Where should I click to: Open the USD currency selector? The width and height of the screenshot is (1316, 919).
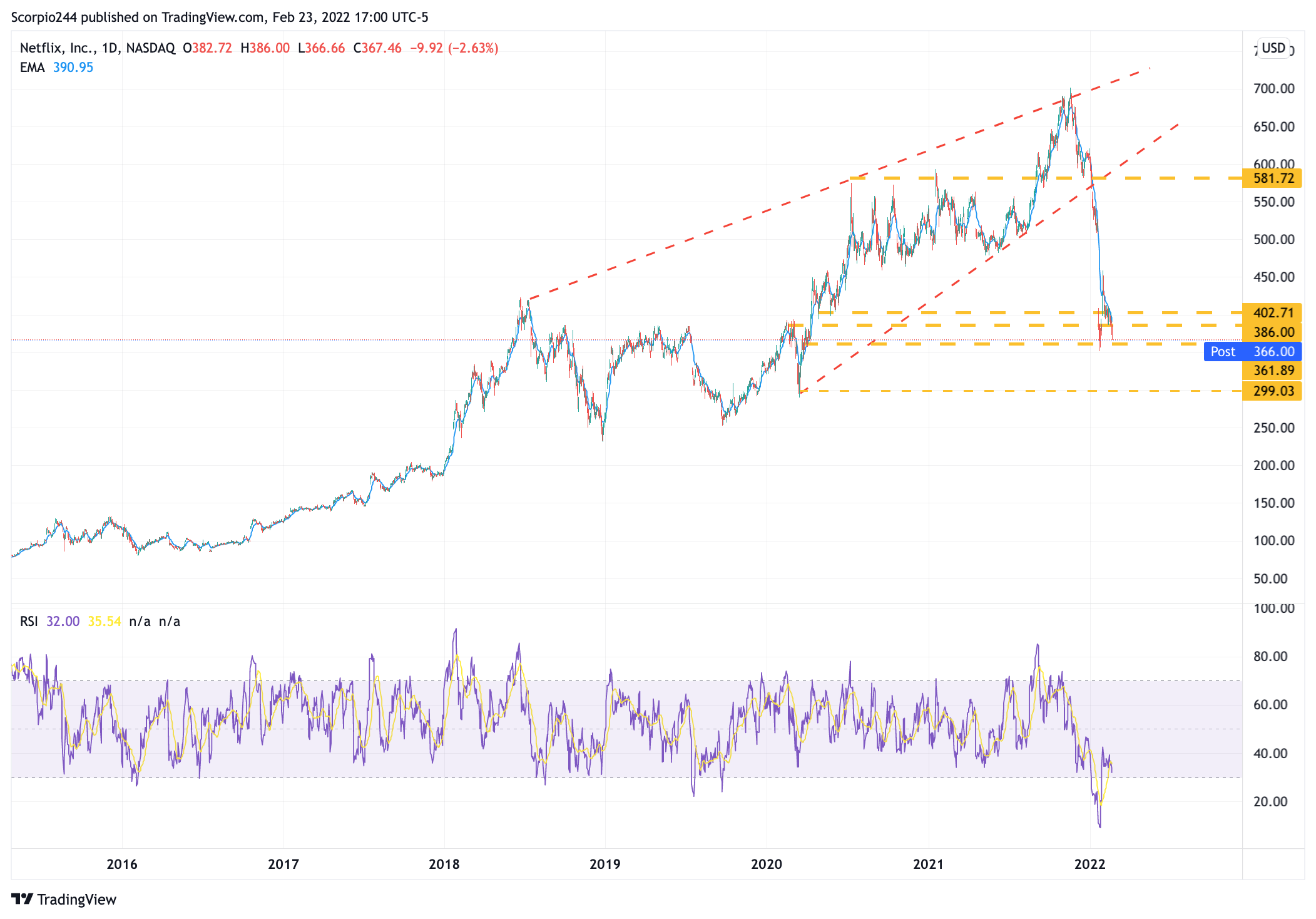(1273, 48)
